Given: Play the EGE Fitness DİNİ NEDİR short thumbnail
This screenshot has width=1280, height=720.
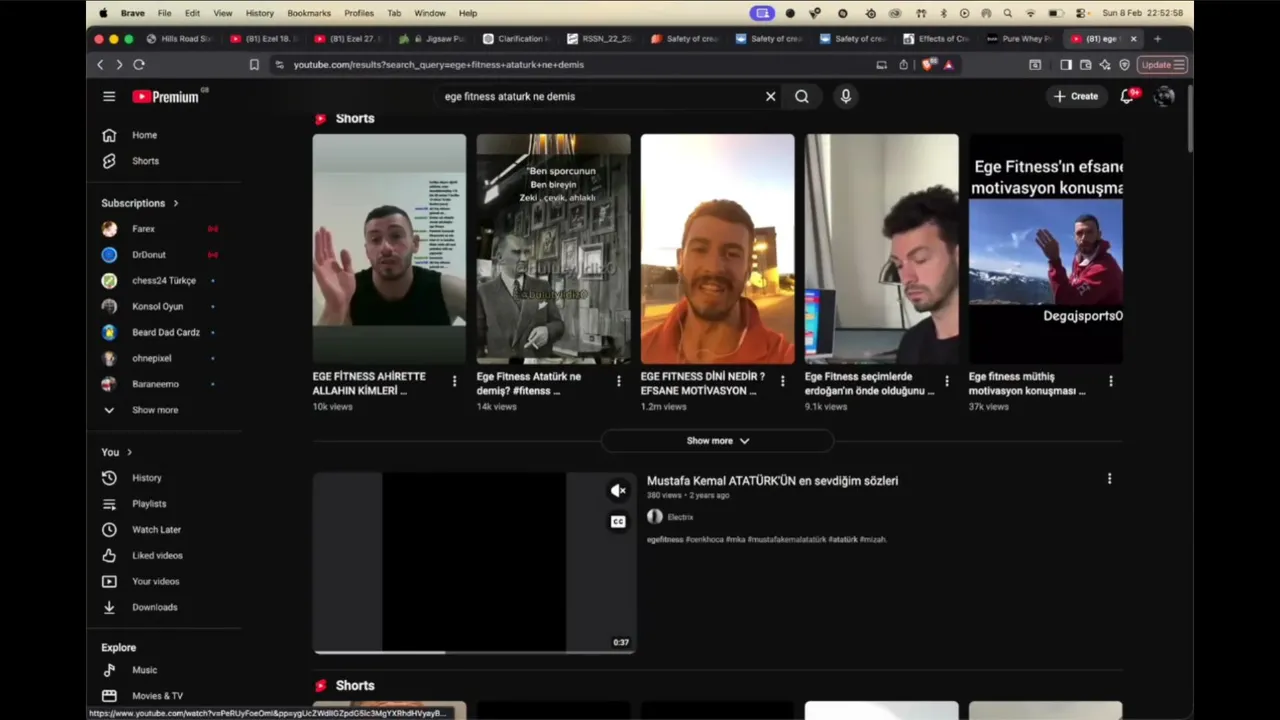Looking at the screenshot, I should (718, 249).
